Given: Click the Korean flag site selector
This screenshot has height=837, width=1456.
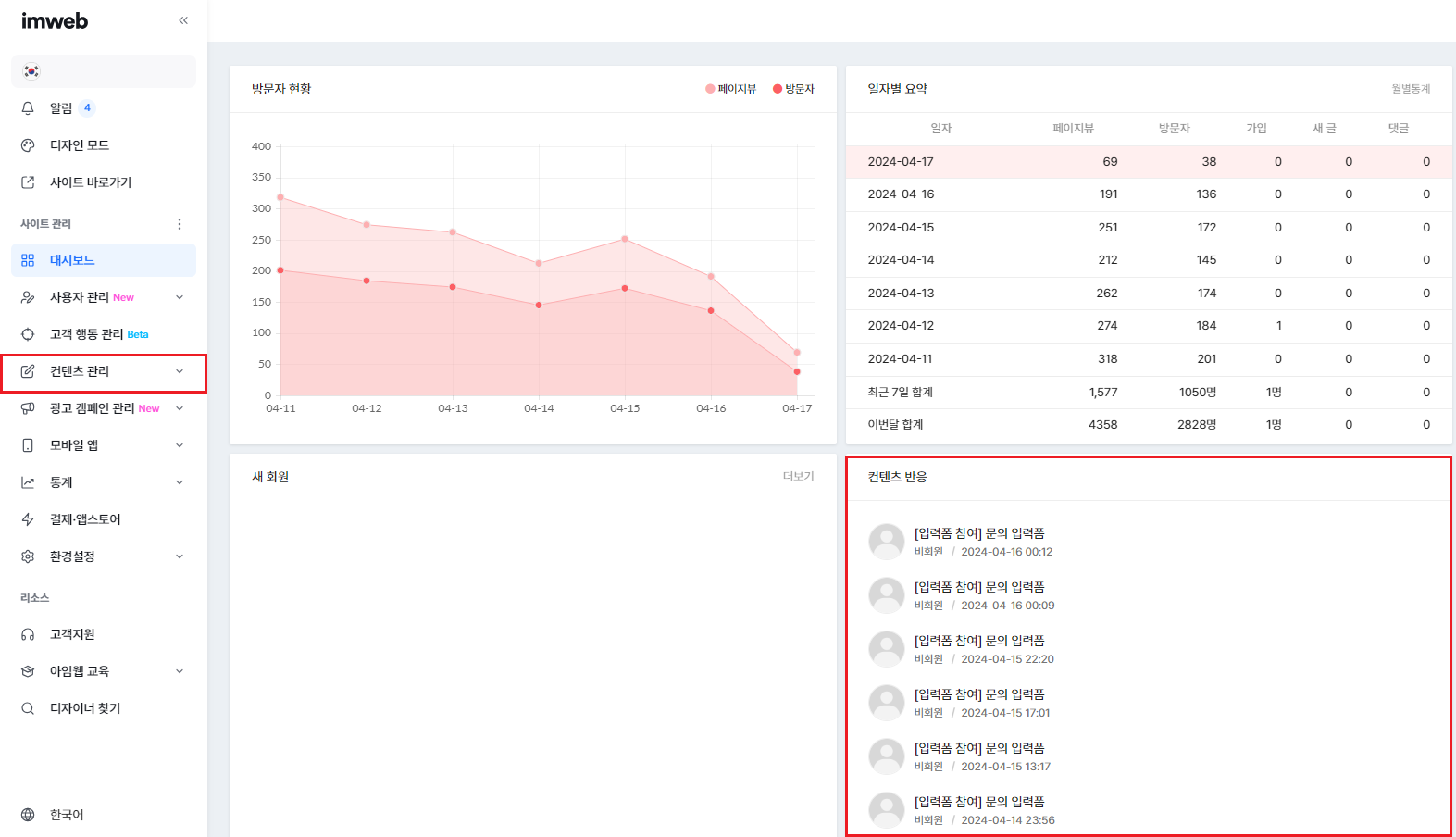Looking at the screenshot, I should 104,71.
